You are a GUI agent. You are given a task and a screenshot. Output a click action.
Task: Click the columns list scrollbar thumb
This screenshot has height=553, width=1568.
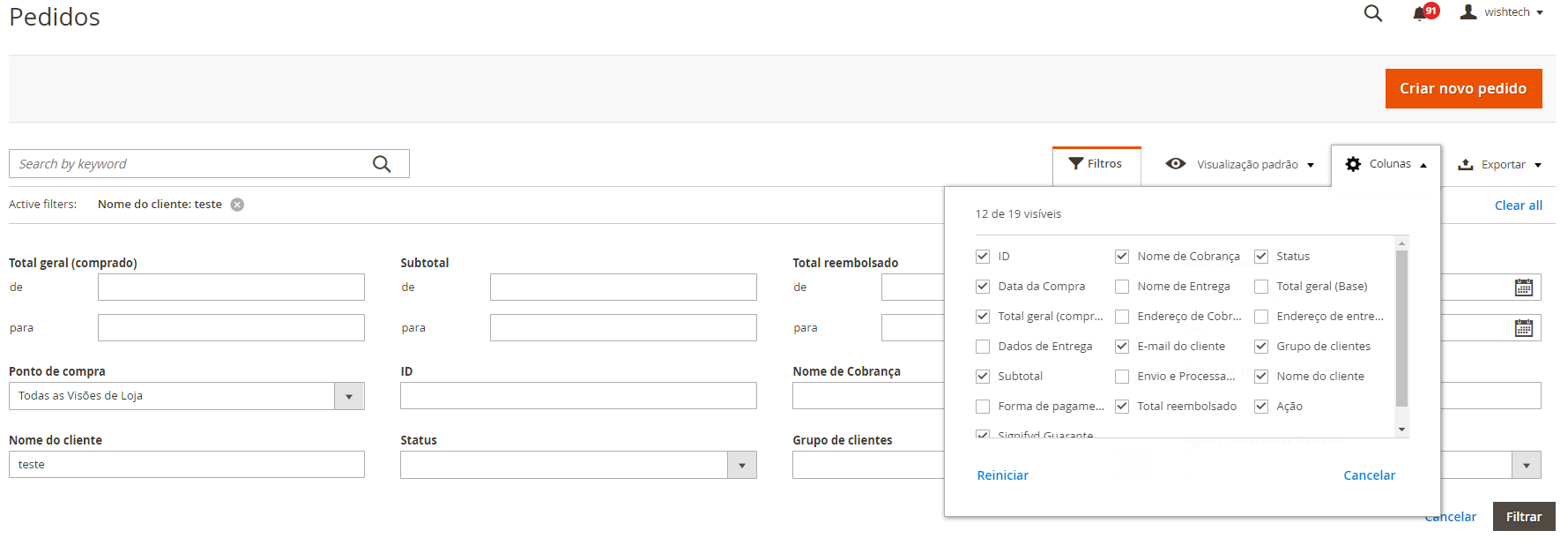click(1401, 328)
